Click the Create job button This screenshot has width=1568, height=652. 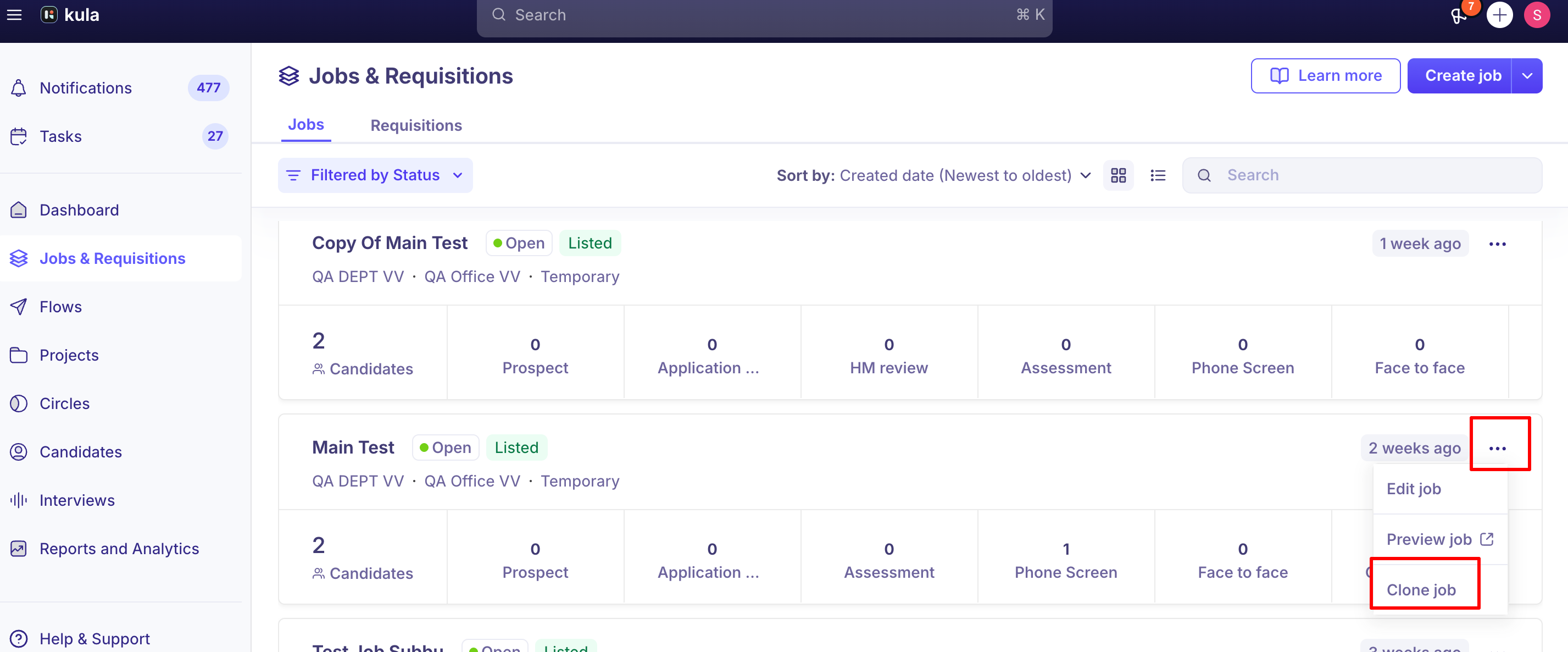tap(1460, 76)
